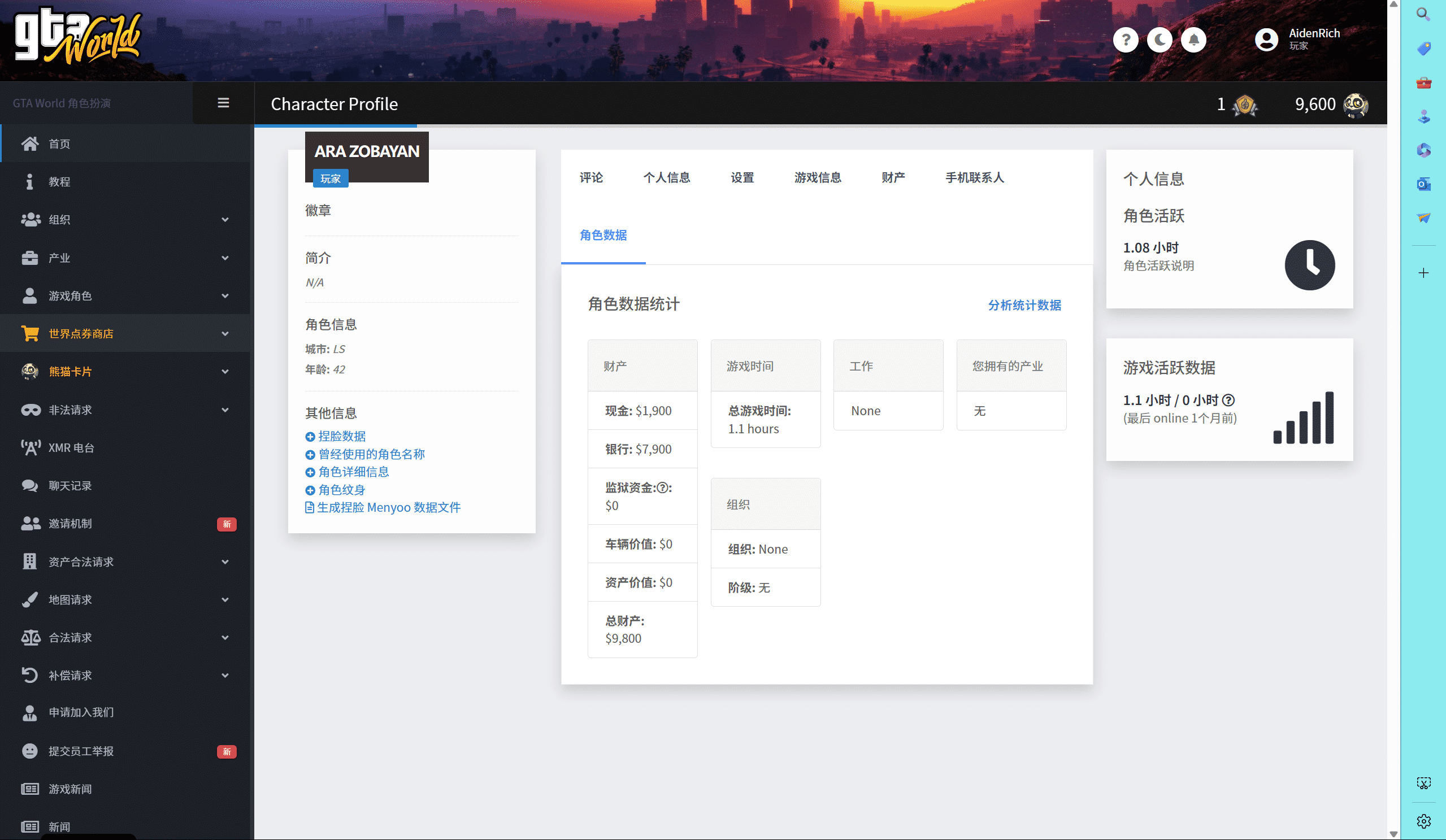Image resolution: width=1446 pixels, height=840 pixels.
Task: Switch to the 游戏信息 tab
Action: pyautogui.click(x=818, y=177)
